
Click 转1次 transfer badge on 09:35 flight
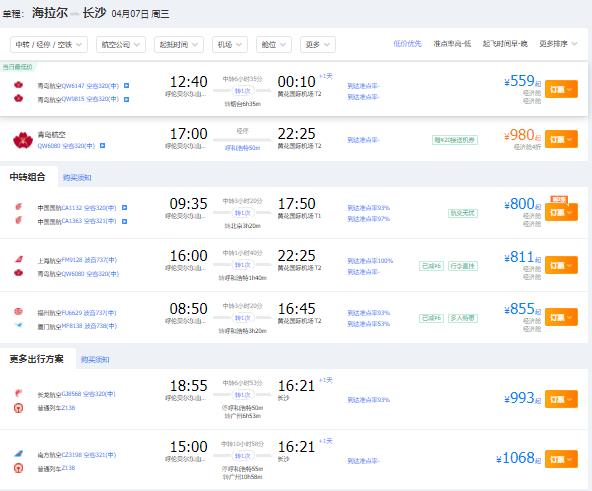pyautogui.click(x=243, y=213)
